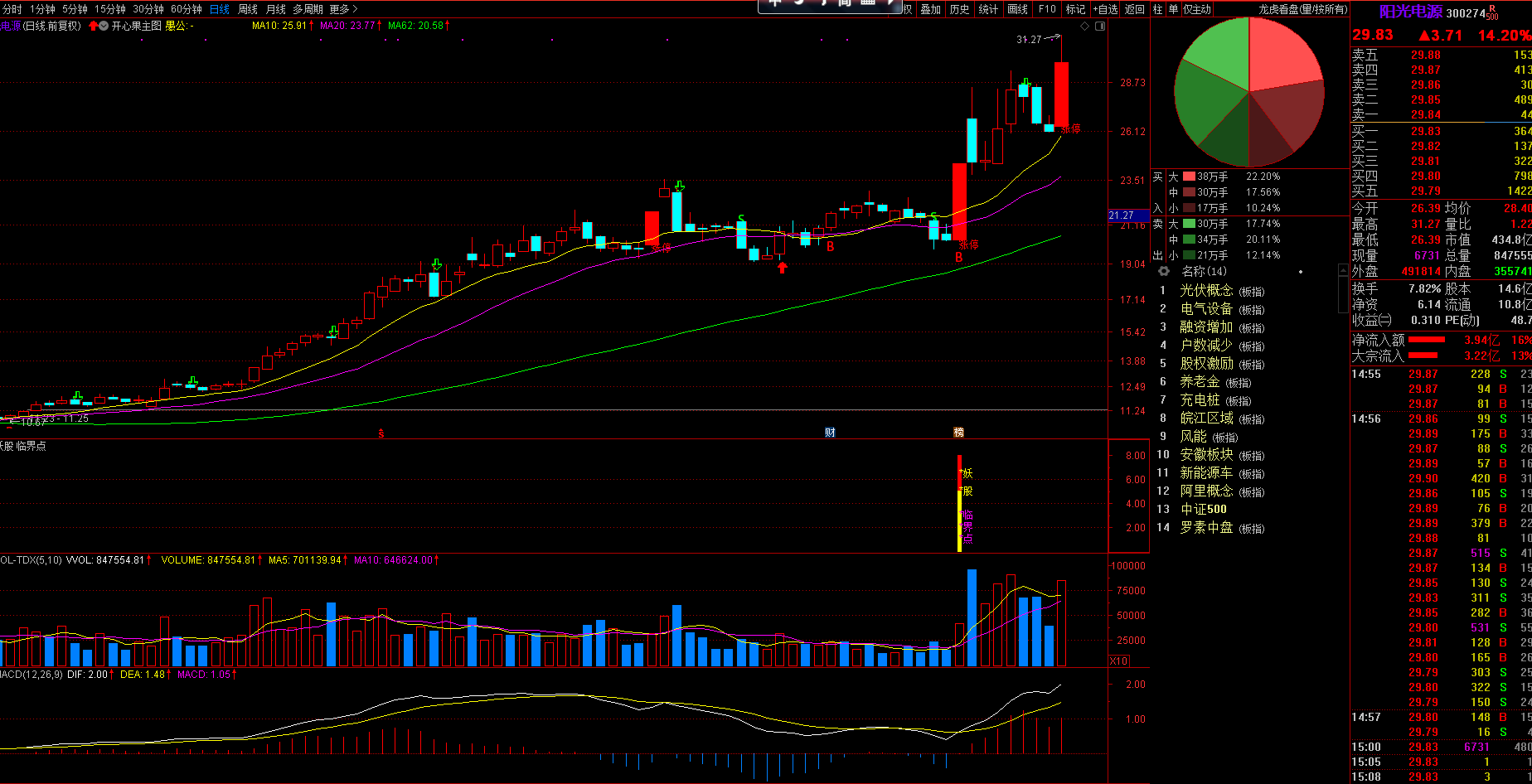Click the 财 finance marker on chart timeline
Image resolution: width=1532 pixels, height=784 pixels.
click(x=830, y=433)
